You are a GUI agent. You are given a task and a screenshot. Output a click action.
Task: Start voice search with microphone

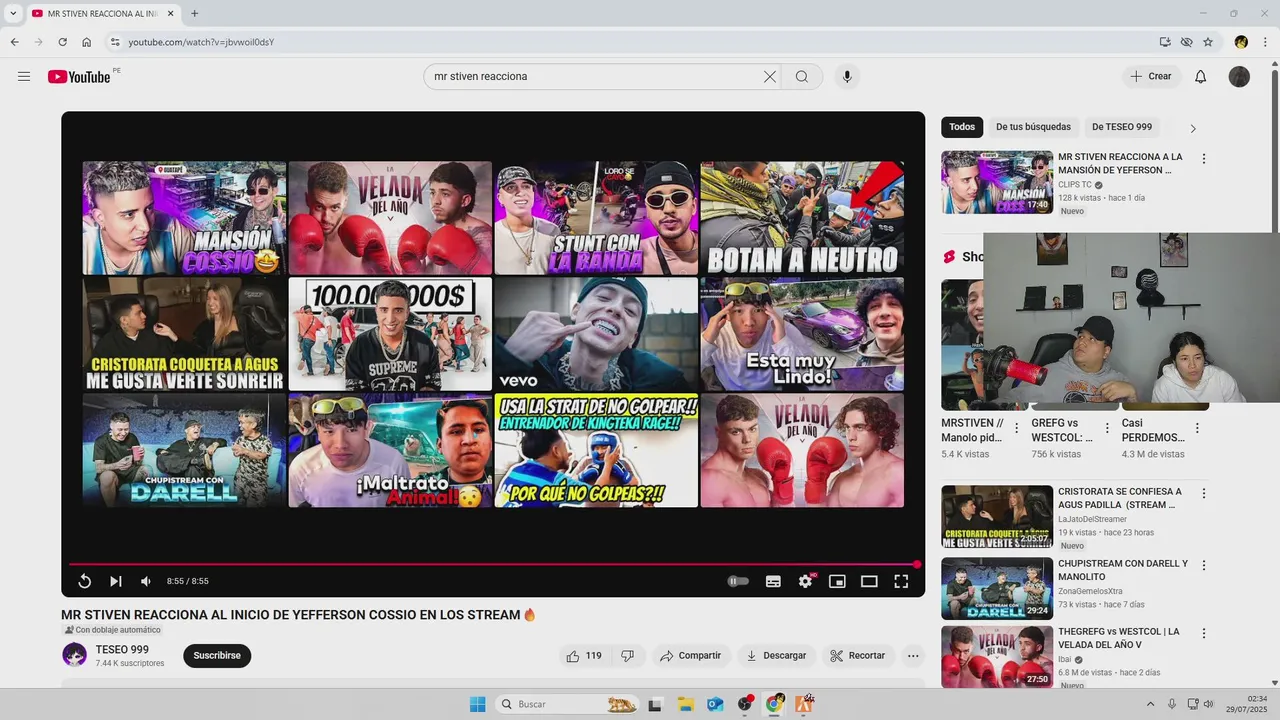847,77
